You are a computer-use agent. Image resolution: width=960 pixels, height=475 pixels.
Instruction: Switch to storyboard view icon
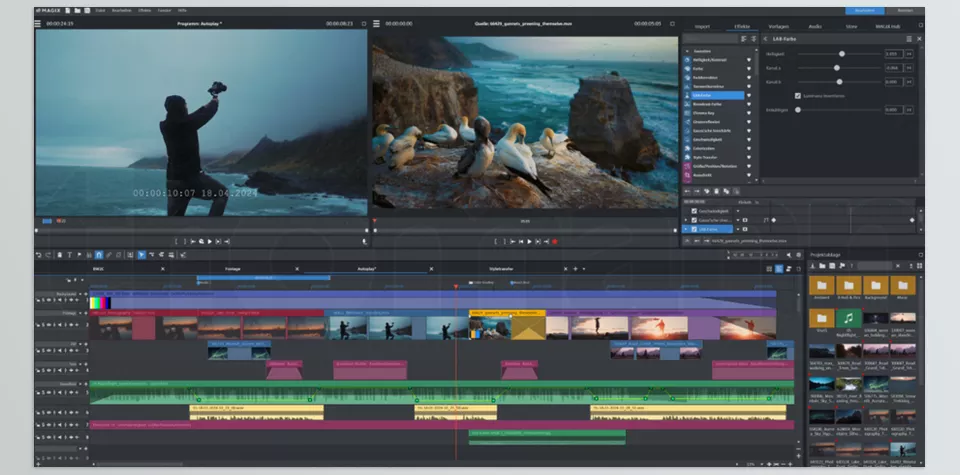770,269
